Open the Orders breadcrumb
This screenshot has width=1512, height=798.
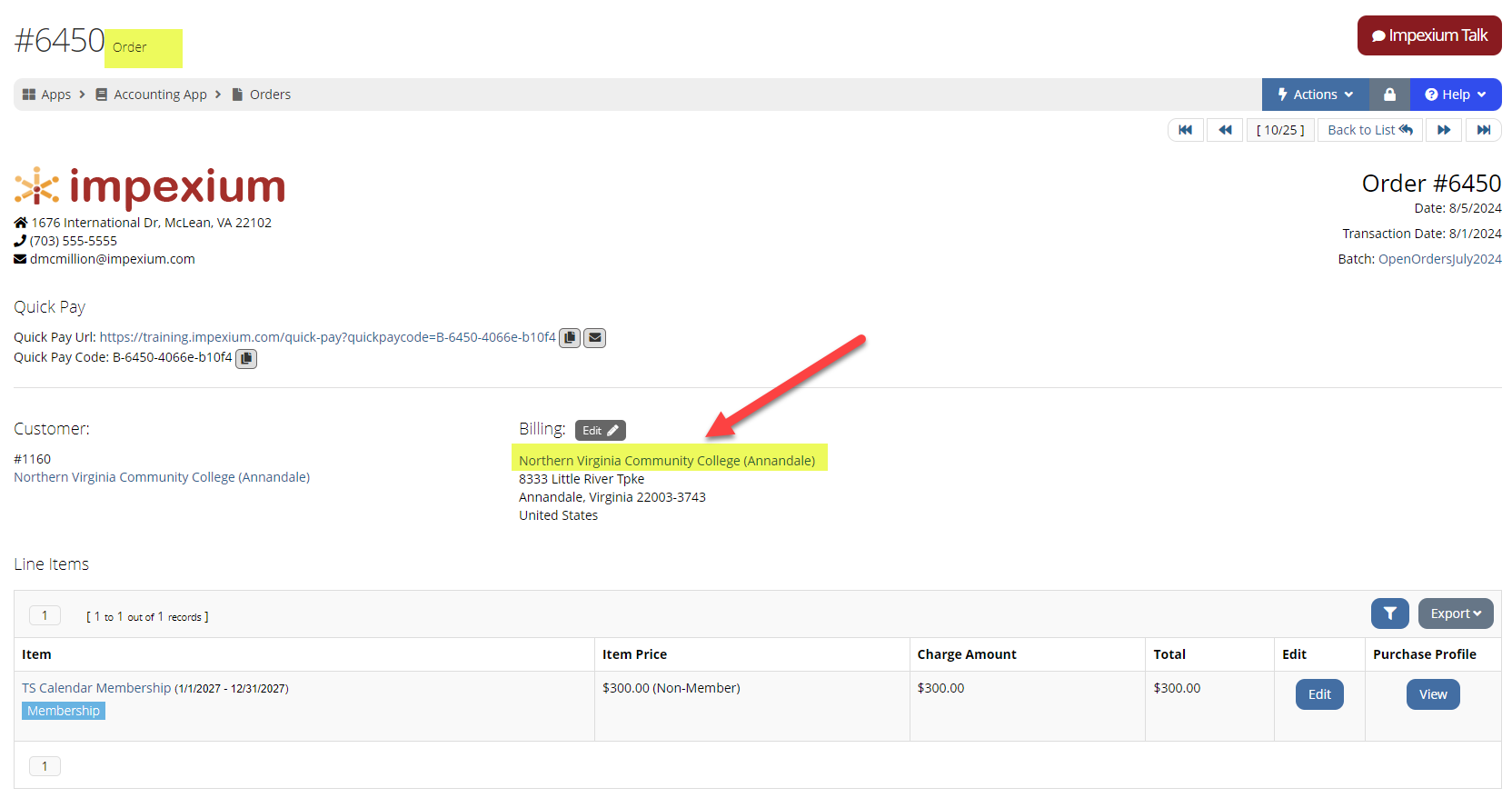262,95
